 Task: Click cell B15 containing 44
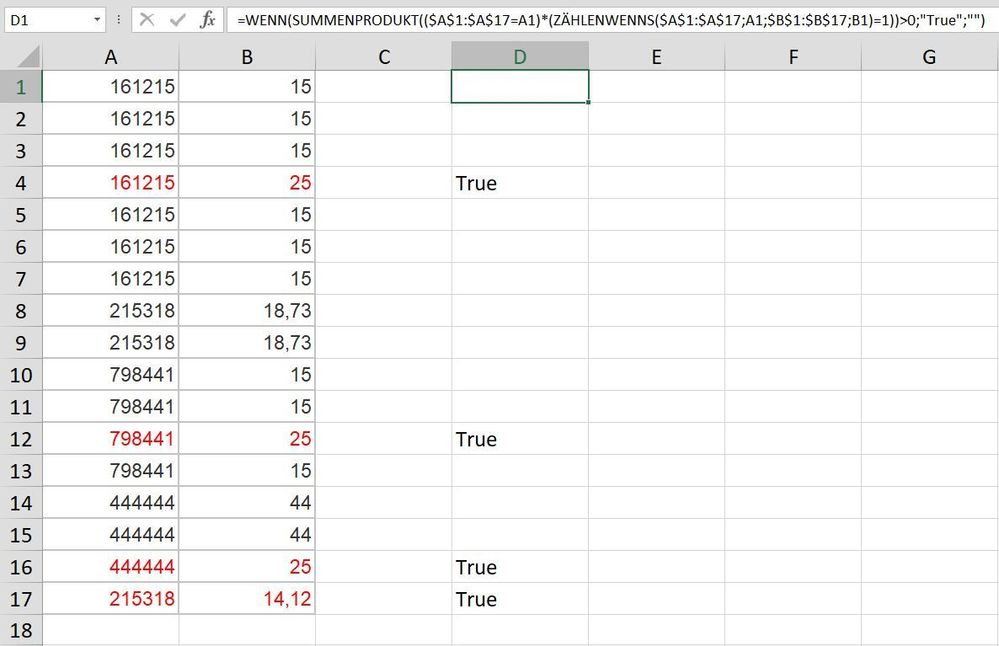pyautogui.click(x=247, y=535)
